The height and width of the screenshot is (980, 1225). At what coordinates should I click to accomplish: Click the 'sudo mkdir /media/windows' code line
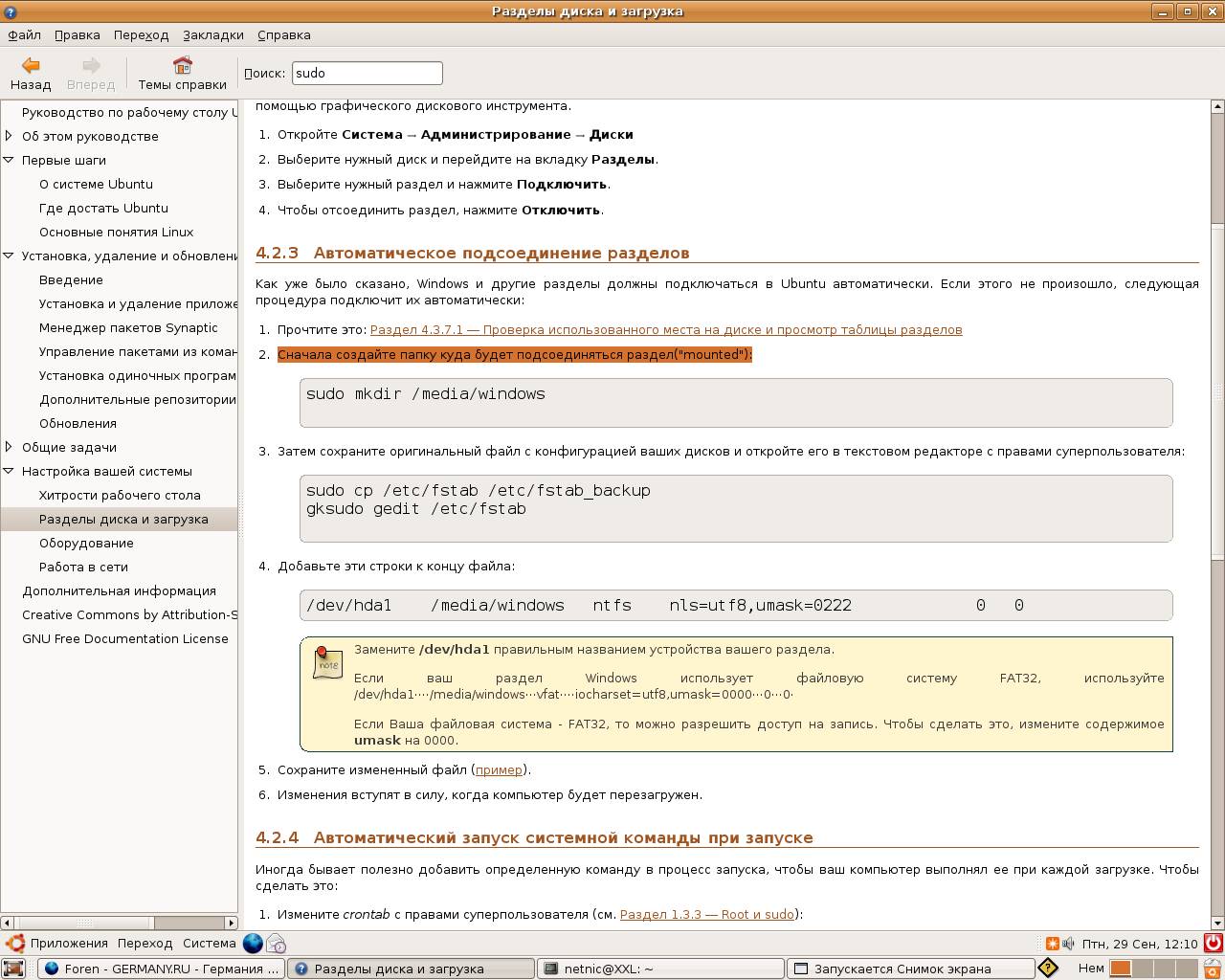click(426, 393)
